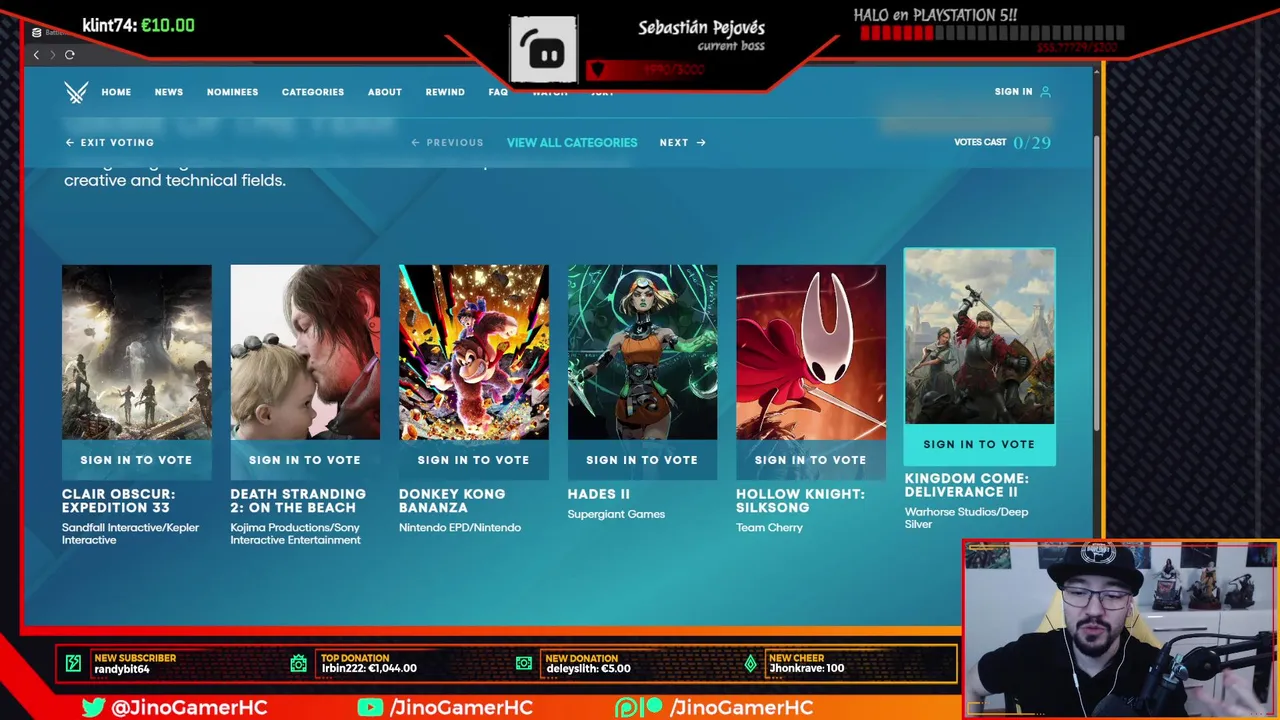Click the "randybit64" subscriber name
Screen dimensions: 1280x720
(x=122, y=669)
